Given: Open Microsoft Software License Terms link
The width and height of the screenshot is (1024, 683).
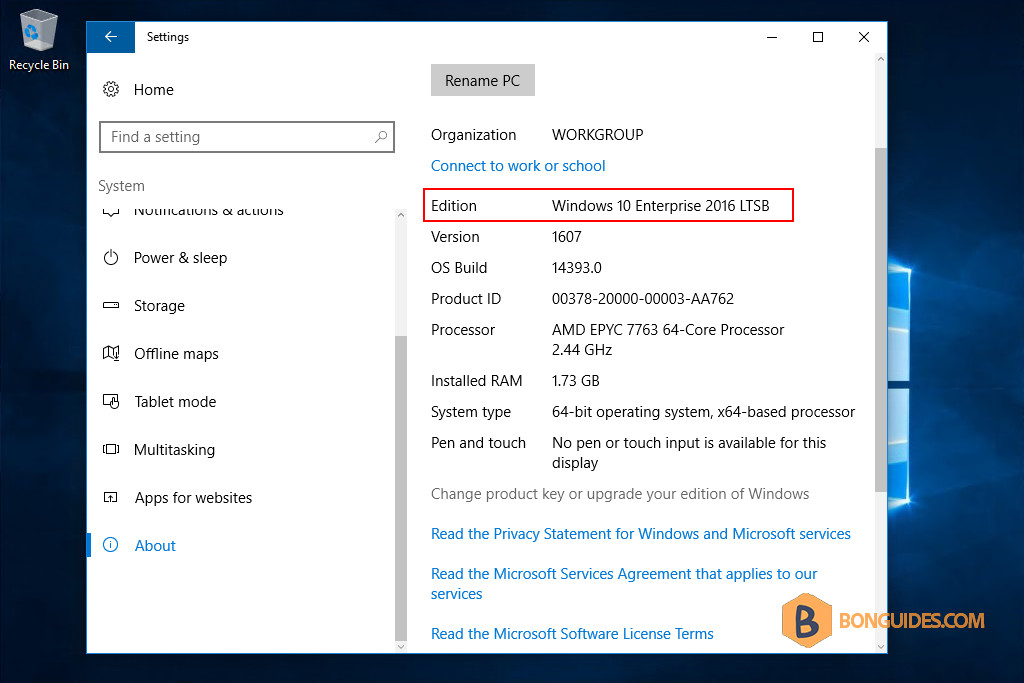Looking at the screenshot, I should click(572, 634).
